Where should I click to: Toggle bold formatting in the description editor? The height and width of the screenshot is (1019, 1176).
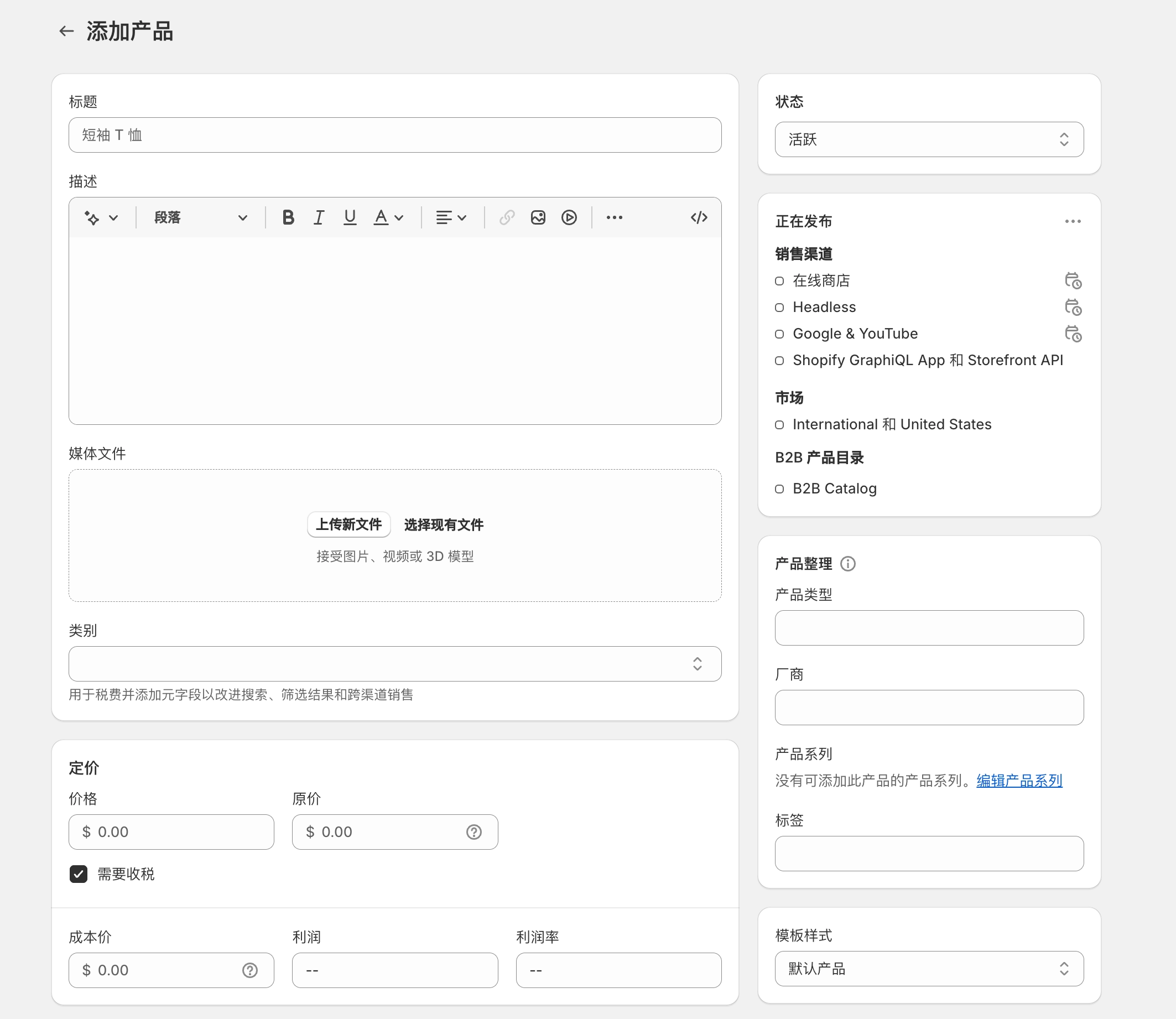click(x=288, y=217)
